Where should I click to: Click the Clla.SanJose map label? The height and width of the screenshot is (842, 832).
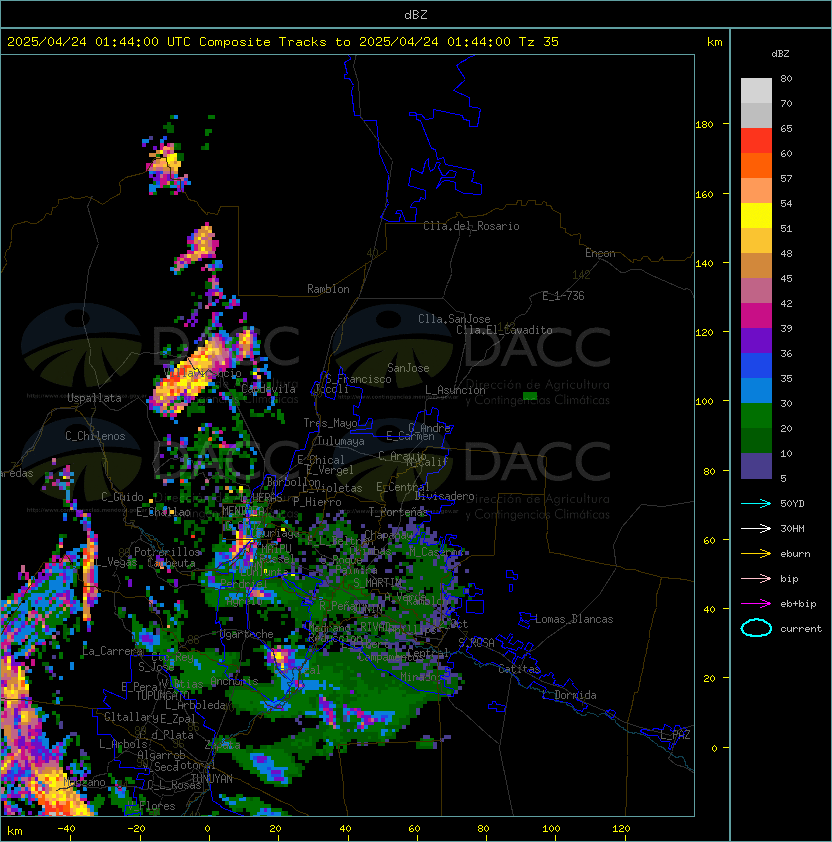454,319
